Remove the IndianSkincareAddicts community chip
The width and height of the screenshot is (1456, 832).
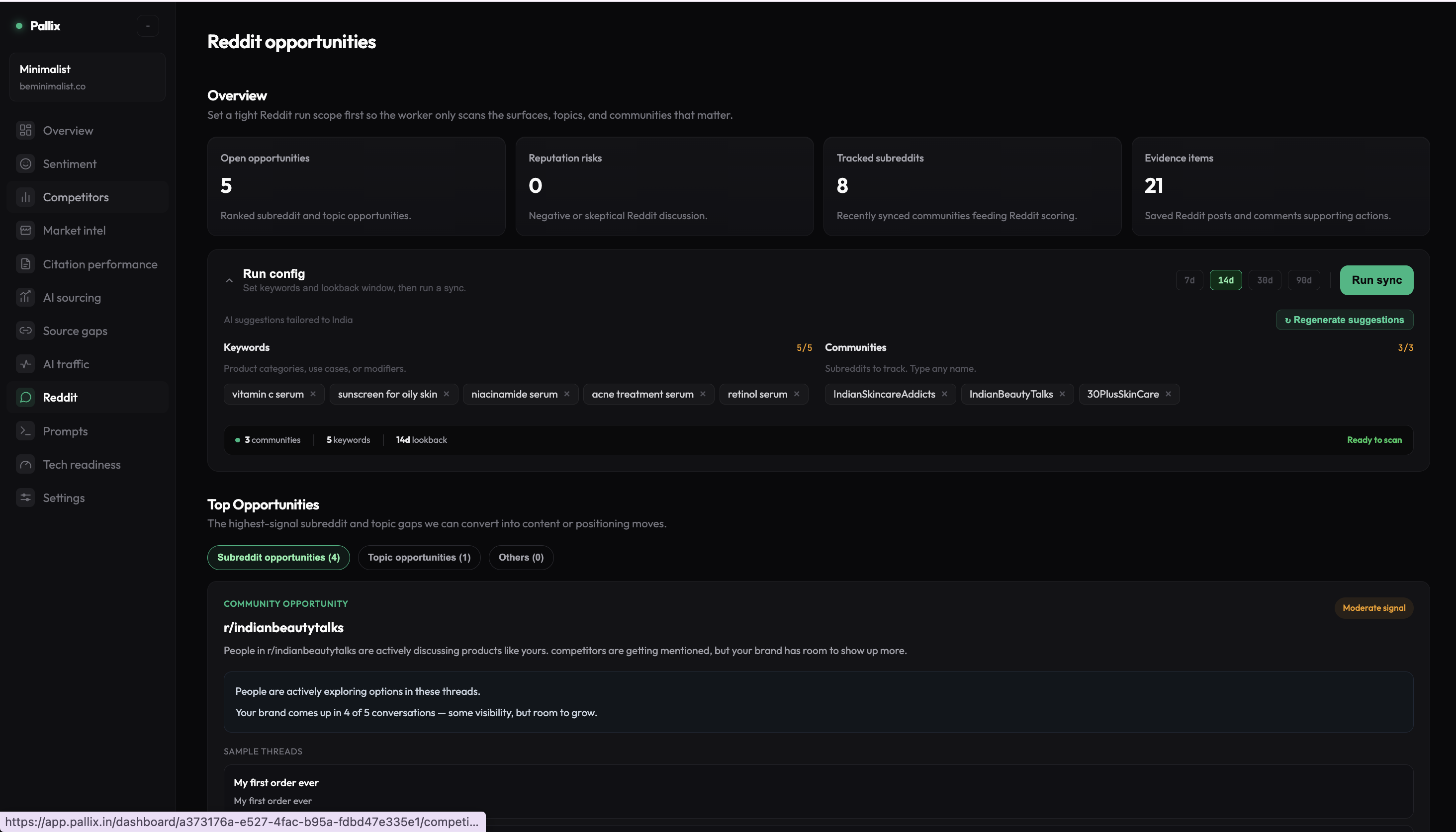pyautogui.click(x=944, y=394)
